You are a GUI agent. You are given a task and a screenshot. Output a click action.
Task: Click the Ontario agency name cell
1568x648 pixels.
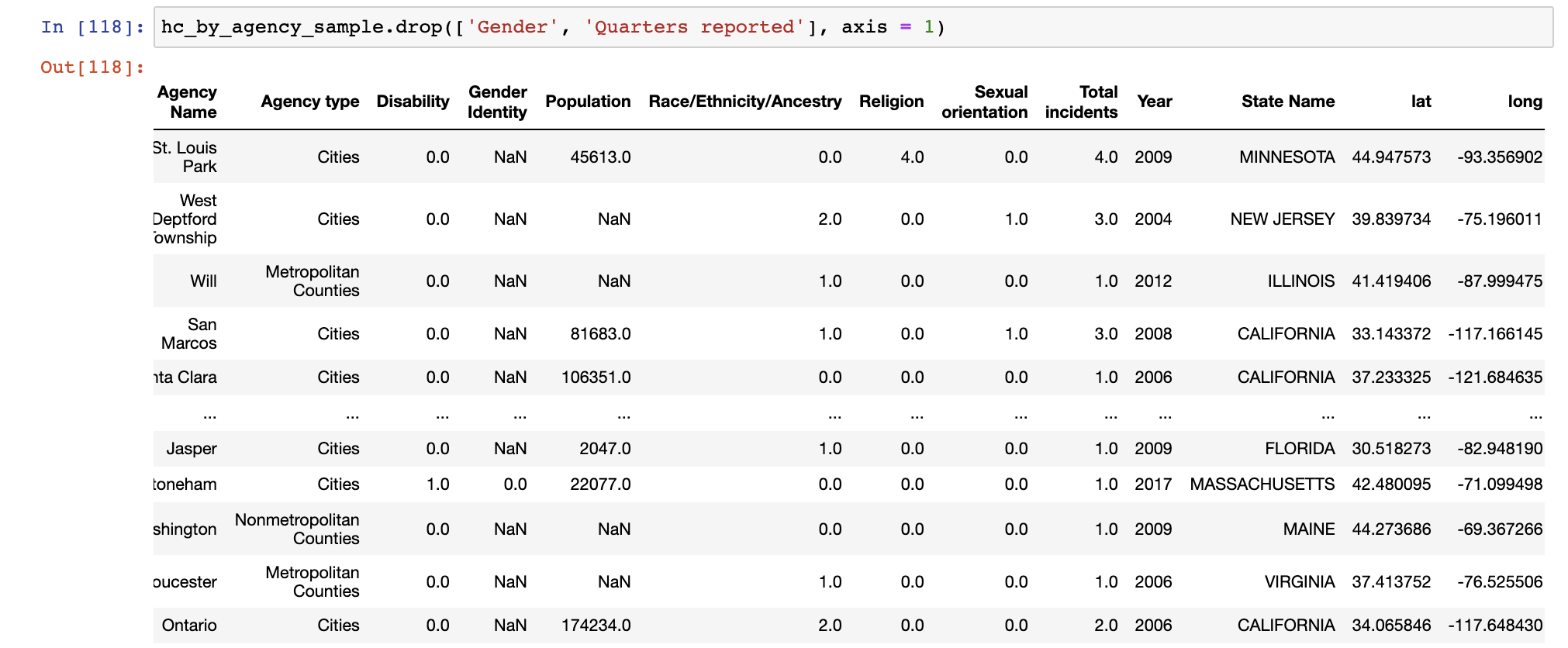(189, 626)
